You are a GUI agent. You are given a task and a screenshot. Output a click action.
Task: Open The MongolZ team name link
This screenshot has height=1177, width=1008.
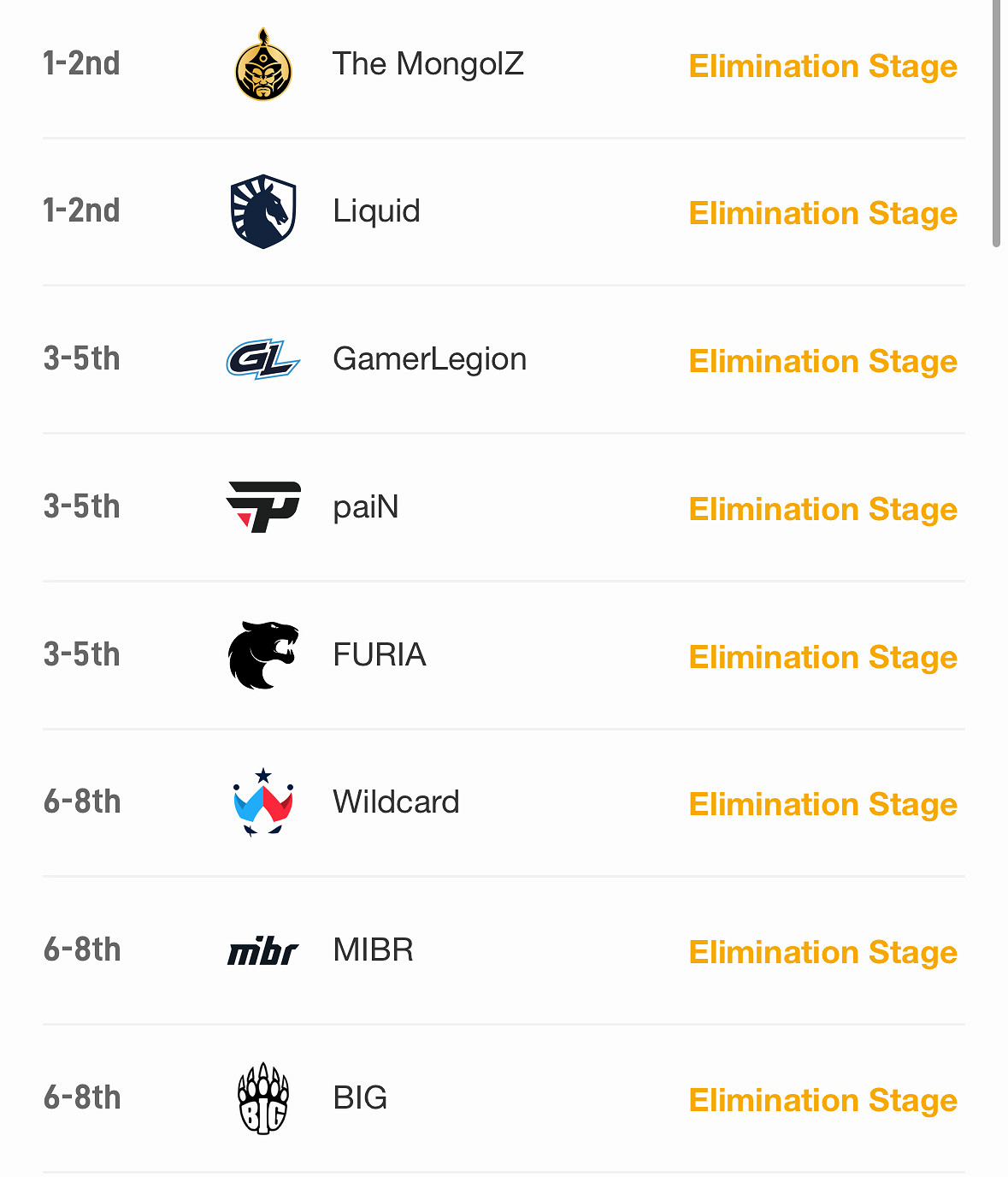pyautogui.click(x=427, y=64)
